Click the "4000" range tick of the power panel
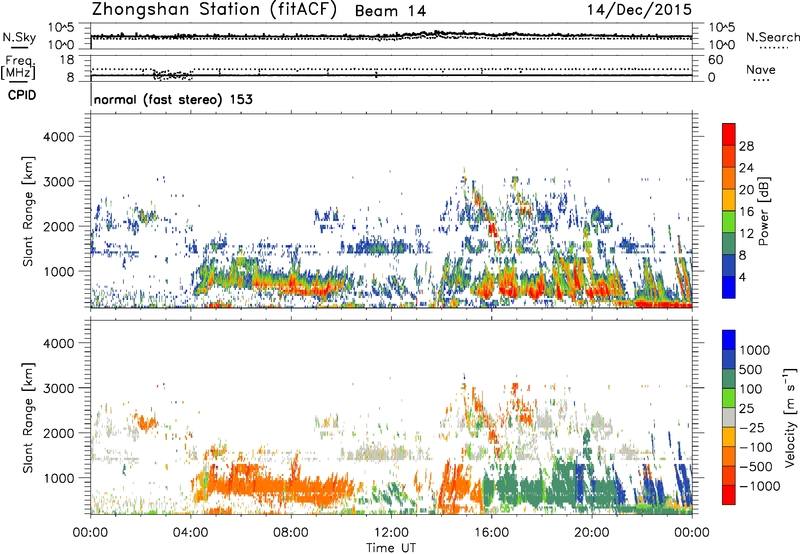Viewport: 800px width, 554px height. (58, 137)
